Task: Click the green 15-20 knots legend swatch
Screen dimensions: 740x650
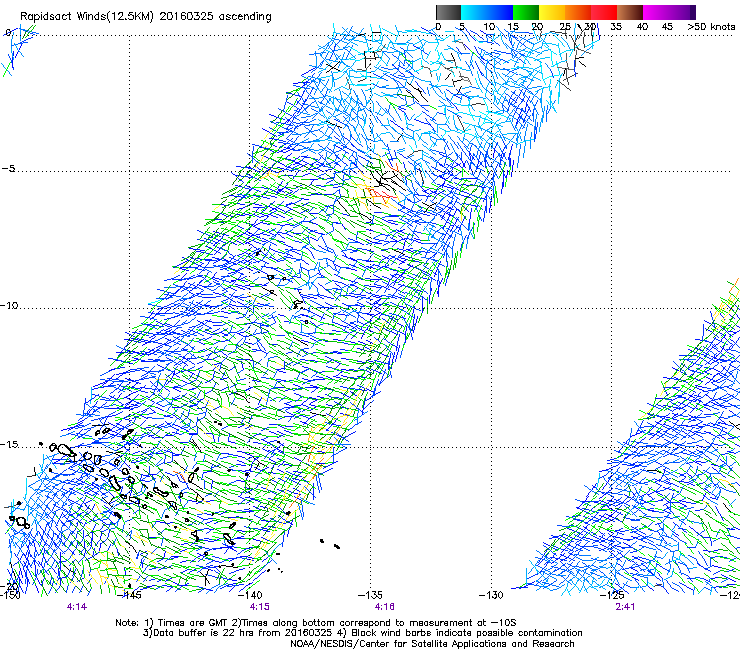Action: [x=526, y=12]
